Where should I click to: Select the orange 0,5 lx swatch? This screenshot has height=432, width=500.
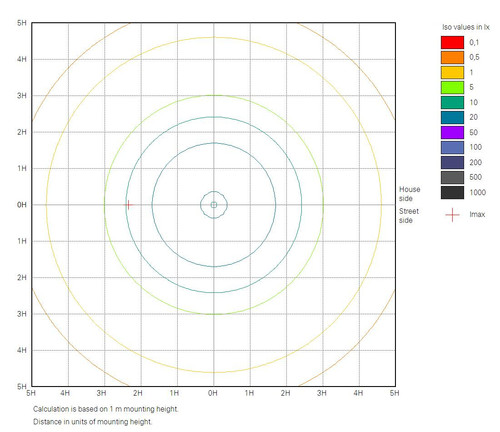[452, 57]
